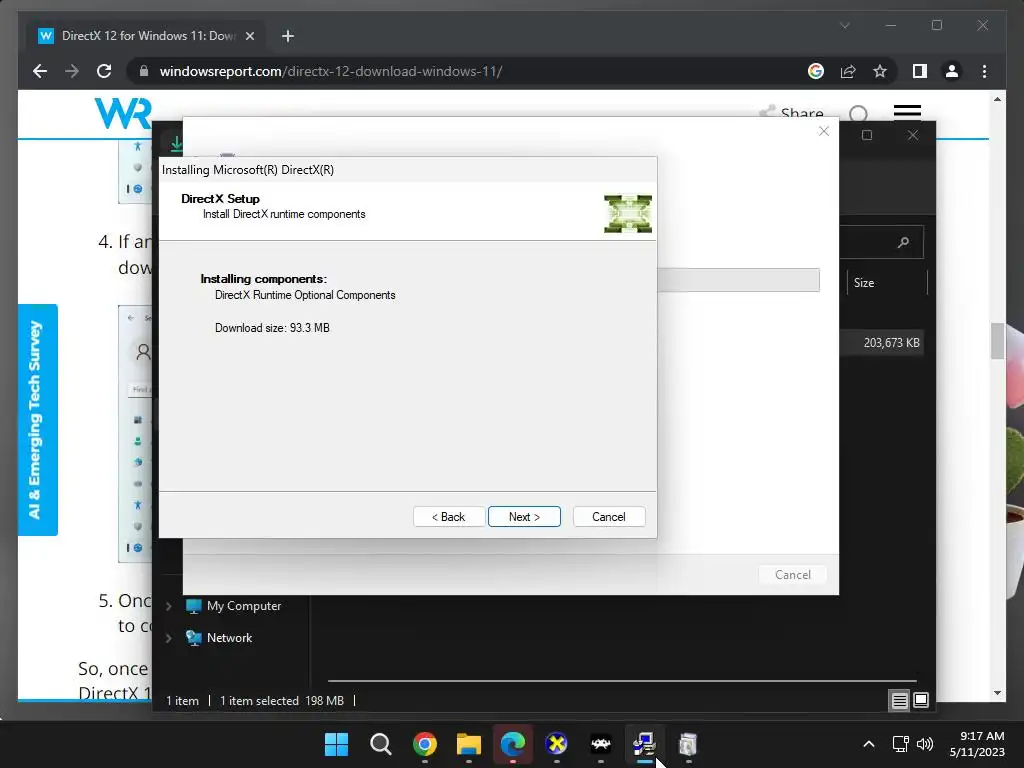Expand My Computer in File Explorer
The height and width of the screenshot is (768, 1024).
pyautogui.click(x=168, y=606)
